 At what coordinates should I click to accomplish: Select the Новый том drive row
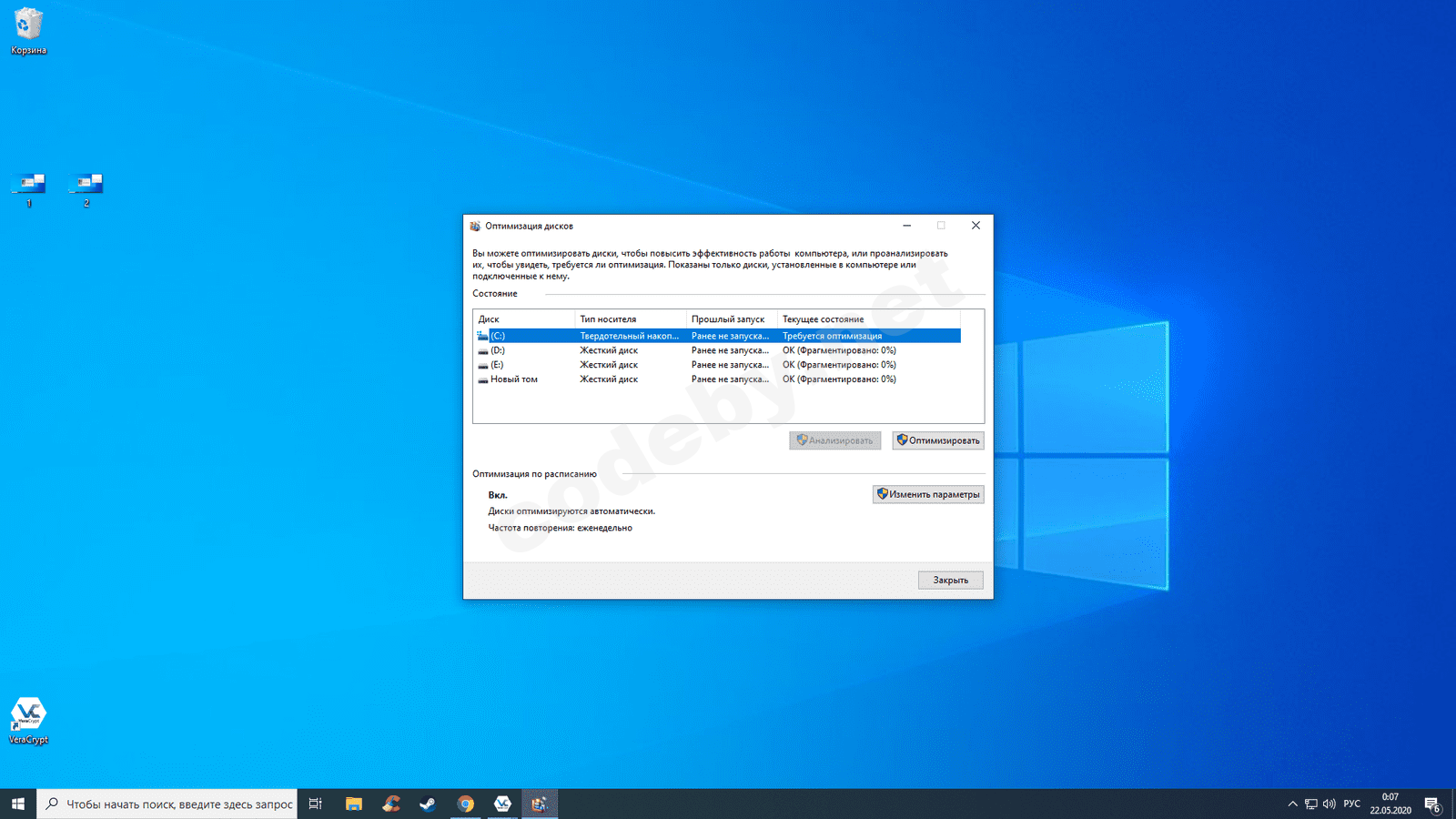point(513,379)
